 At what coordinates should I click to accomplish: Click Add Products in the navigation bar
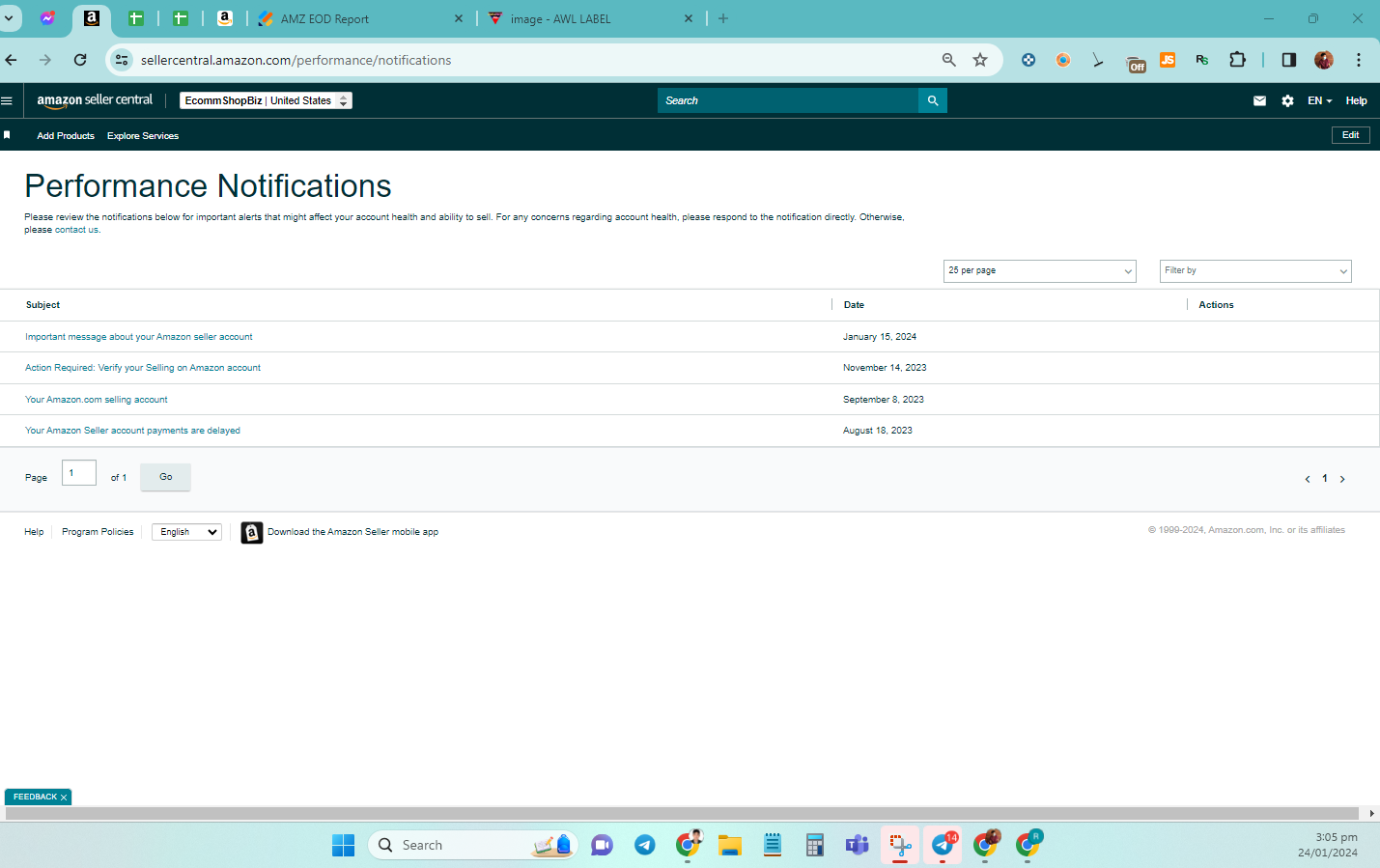click(x=66, y=136)
